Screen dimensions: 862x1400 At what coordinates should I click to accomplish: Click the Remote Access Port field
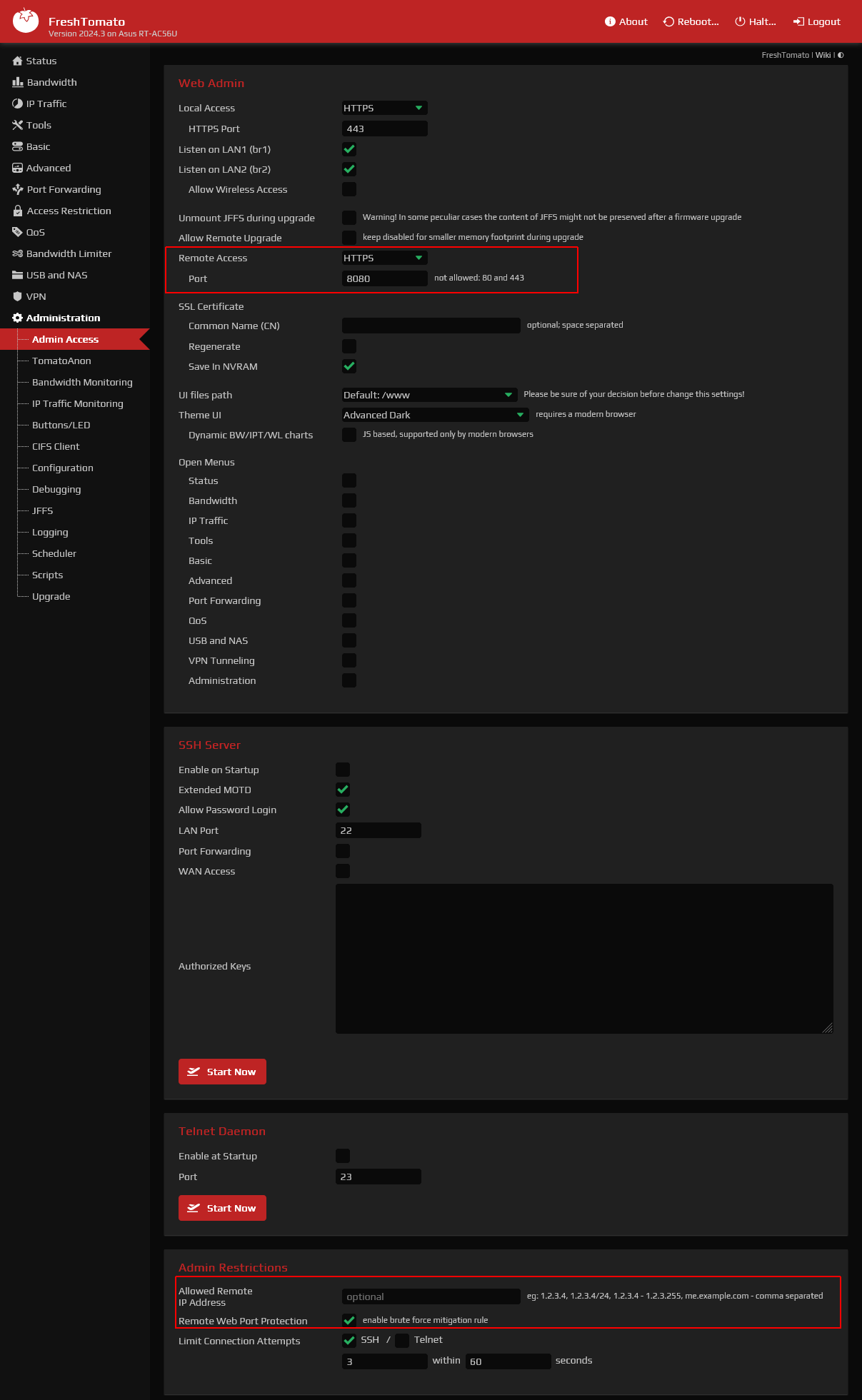point(385,278)
